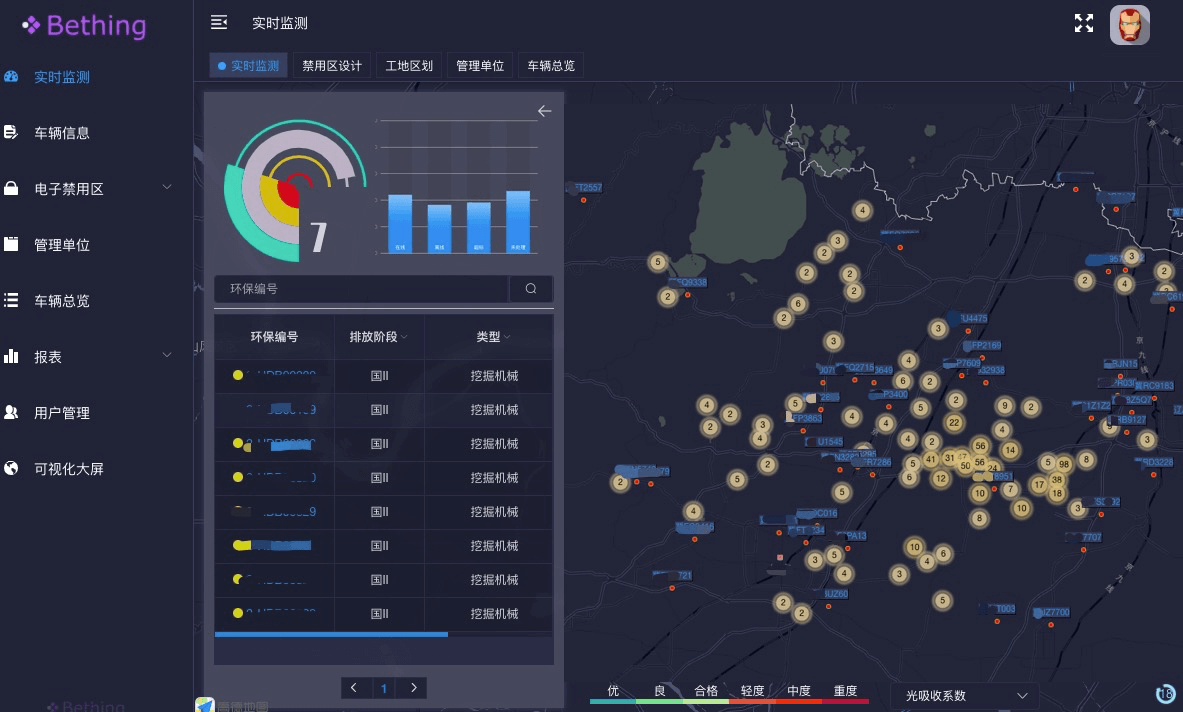
Task: Open 车辆信息 in the sidebar
Action: [x=62, y=133]
